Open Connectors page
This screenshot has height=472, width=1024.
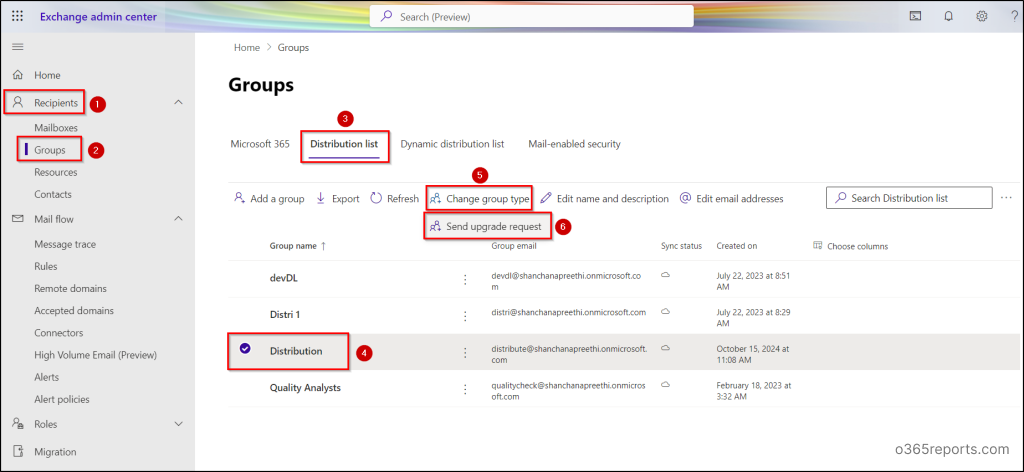point(59,333)
